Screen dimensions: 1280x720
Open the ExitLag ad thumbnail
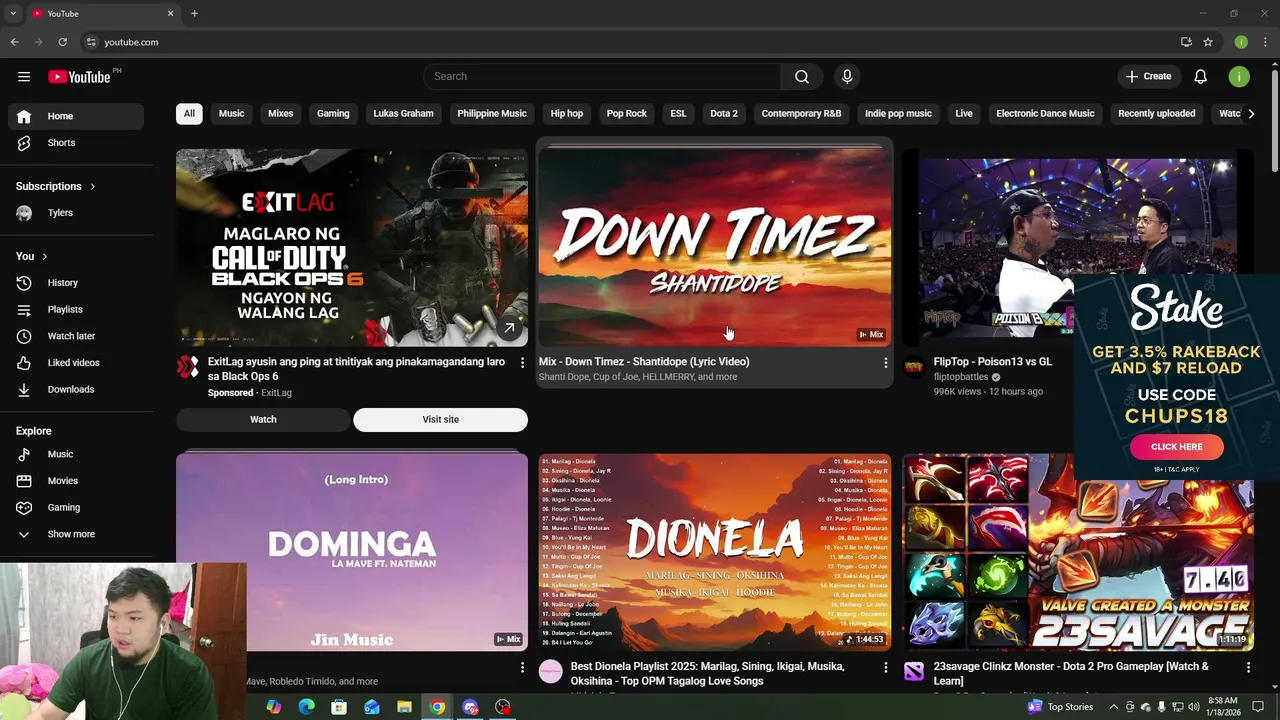[x=352, y=248]
